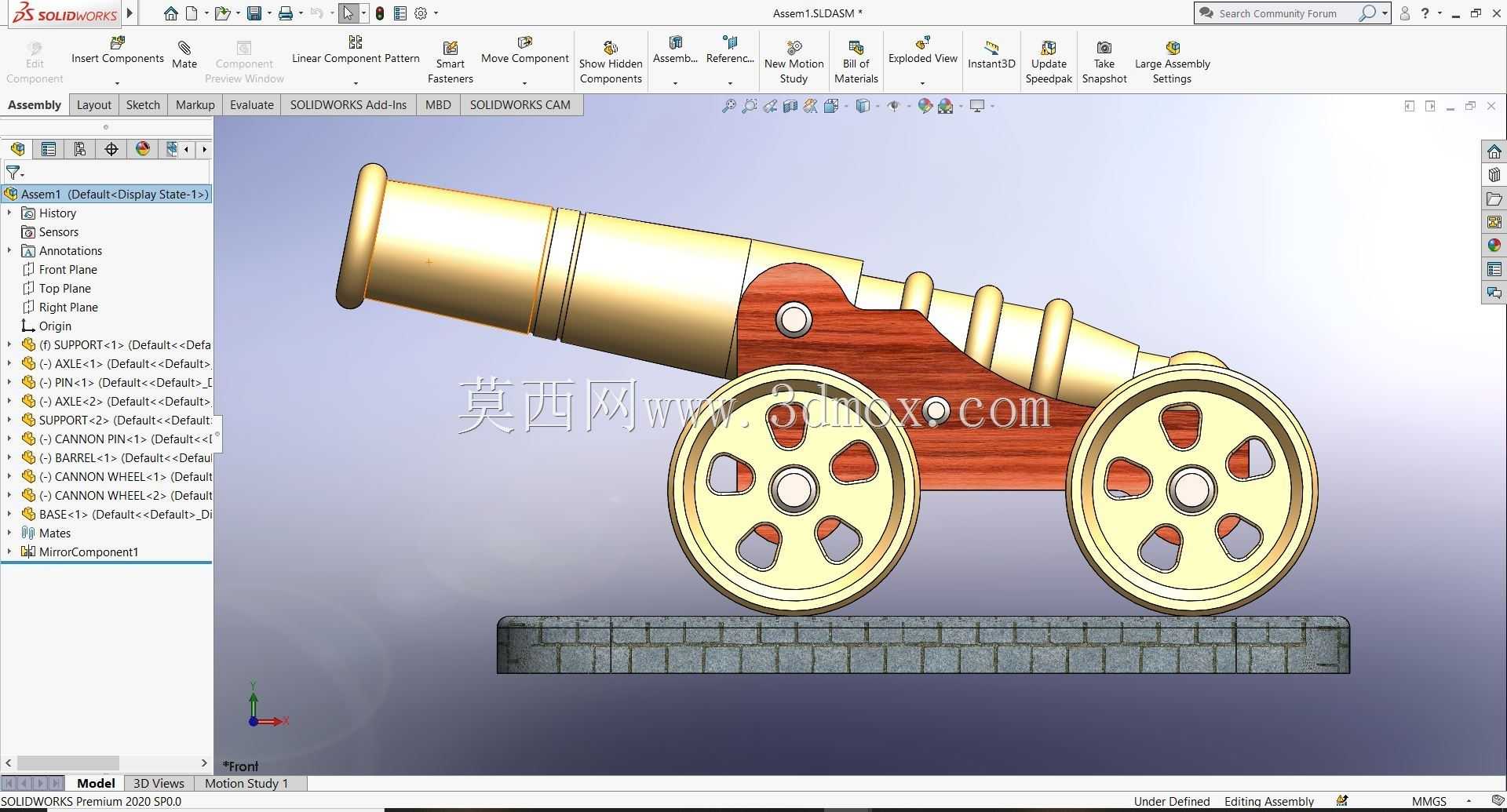The width and height of the screenshot is (1507, 812).
Task: Open MMGS unit system selector
Action: click(1429, 801)
